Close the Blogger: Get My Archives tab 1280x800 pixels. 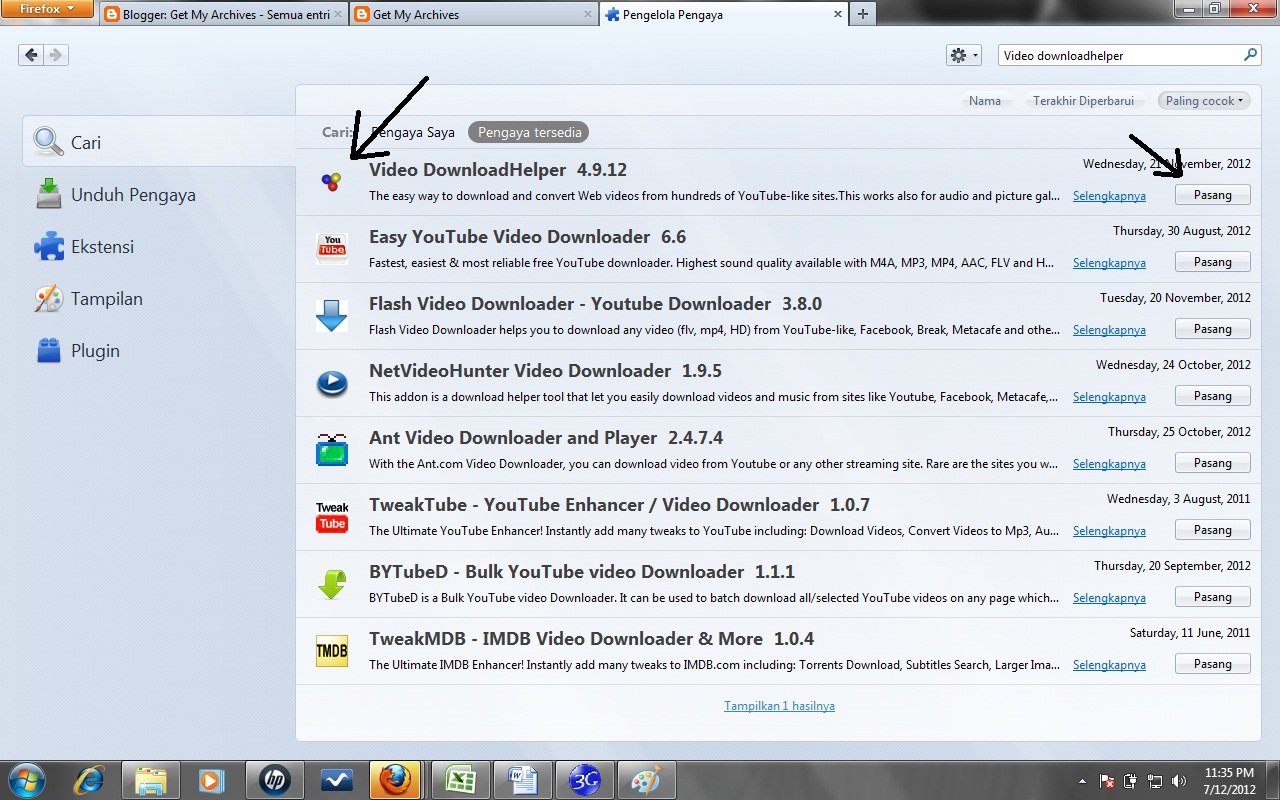click(336, 15)
